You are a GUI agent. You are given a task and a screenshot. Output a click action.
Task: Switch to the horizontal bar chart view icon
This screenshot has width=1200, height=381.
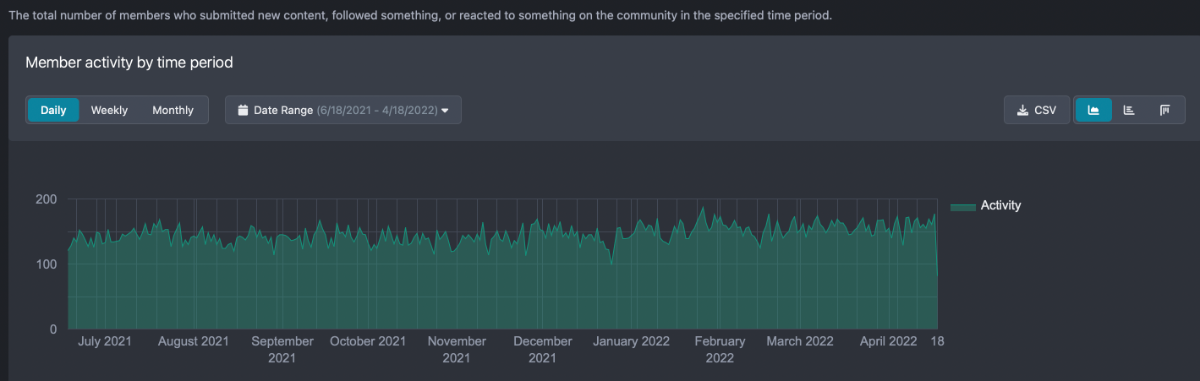pos(1129,110)
